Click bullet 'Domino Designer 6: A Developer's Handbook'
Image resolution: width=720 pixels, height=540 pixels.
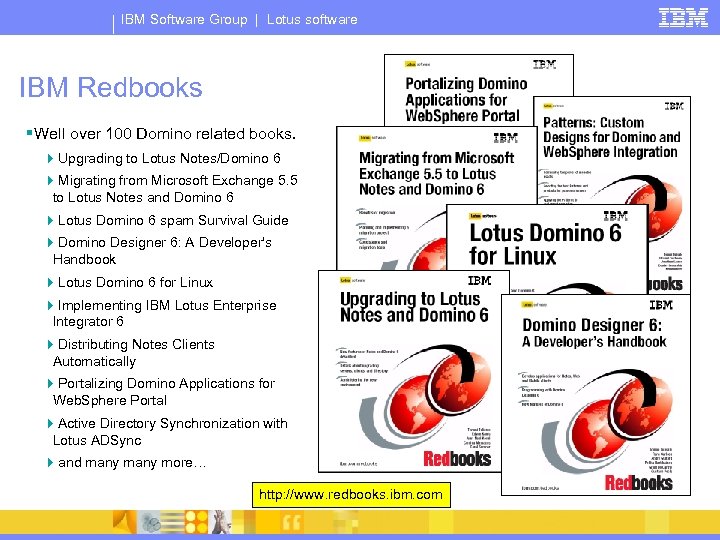[162, 251]
